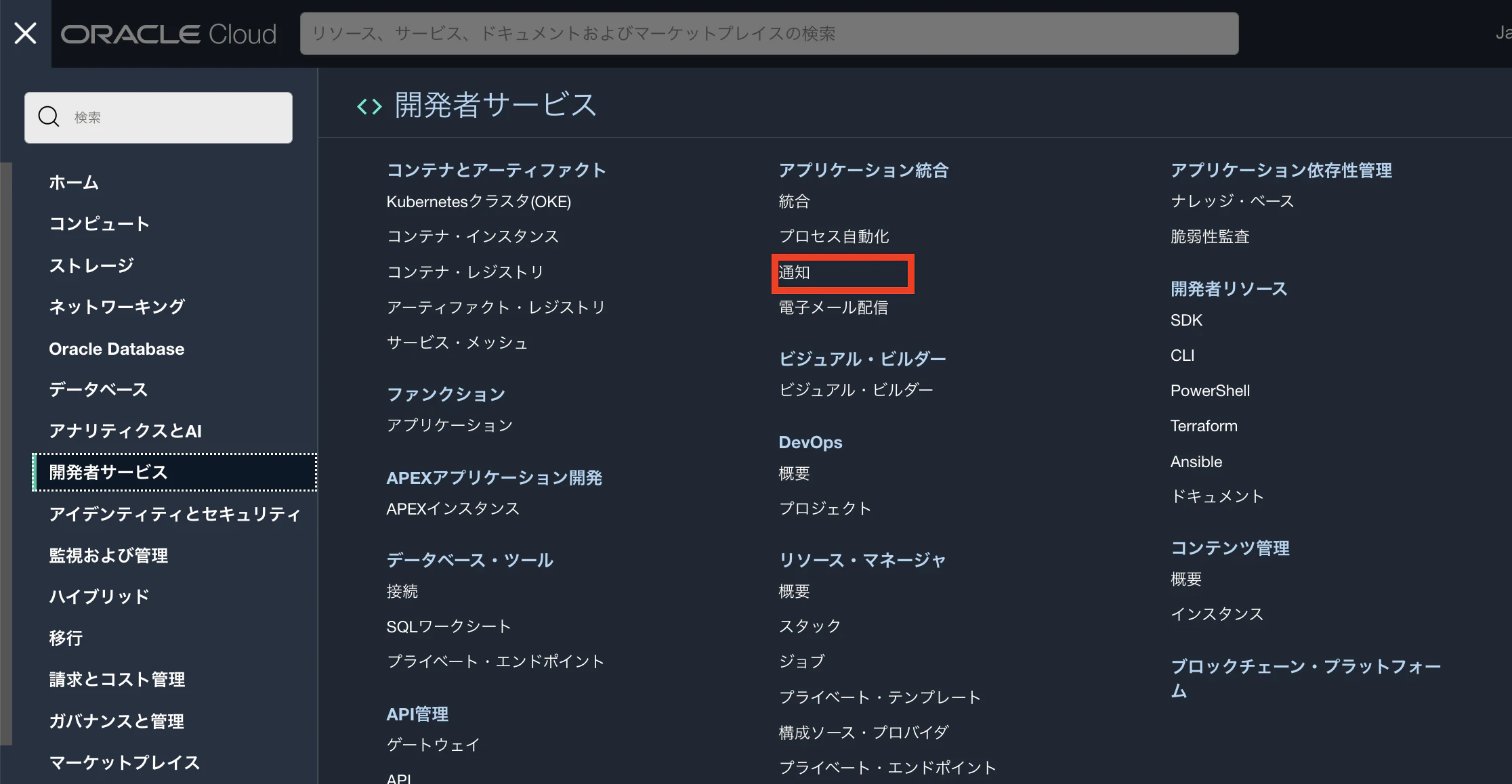
Task: Open Kubernetesクラスタ(OKE) link
Action: pos(479,201)
